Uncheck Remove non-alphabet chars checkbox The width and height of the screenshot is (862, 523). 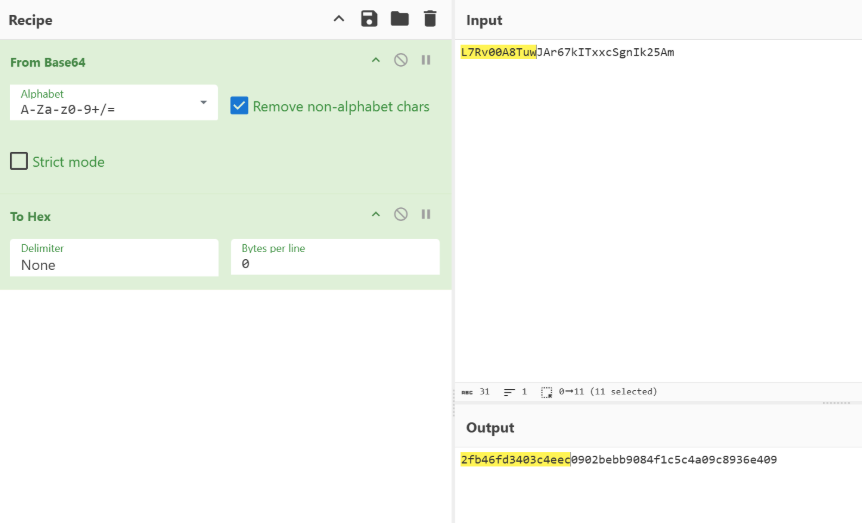tap(240, 106)
